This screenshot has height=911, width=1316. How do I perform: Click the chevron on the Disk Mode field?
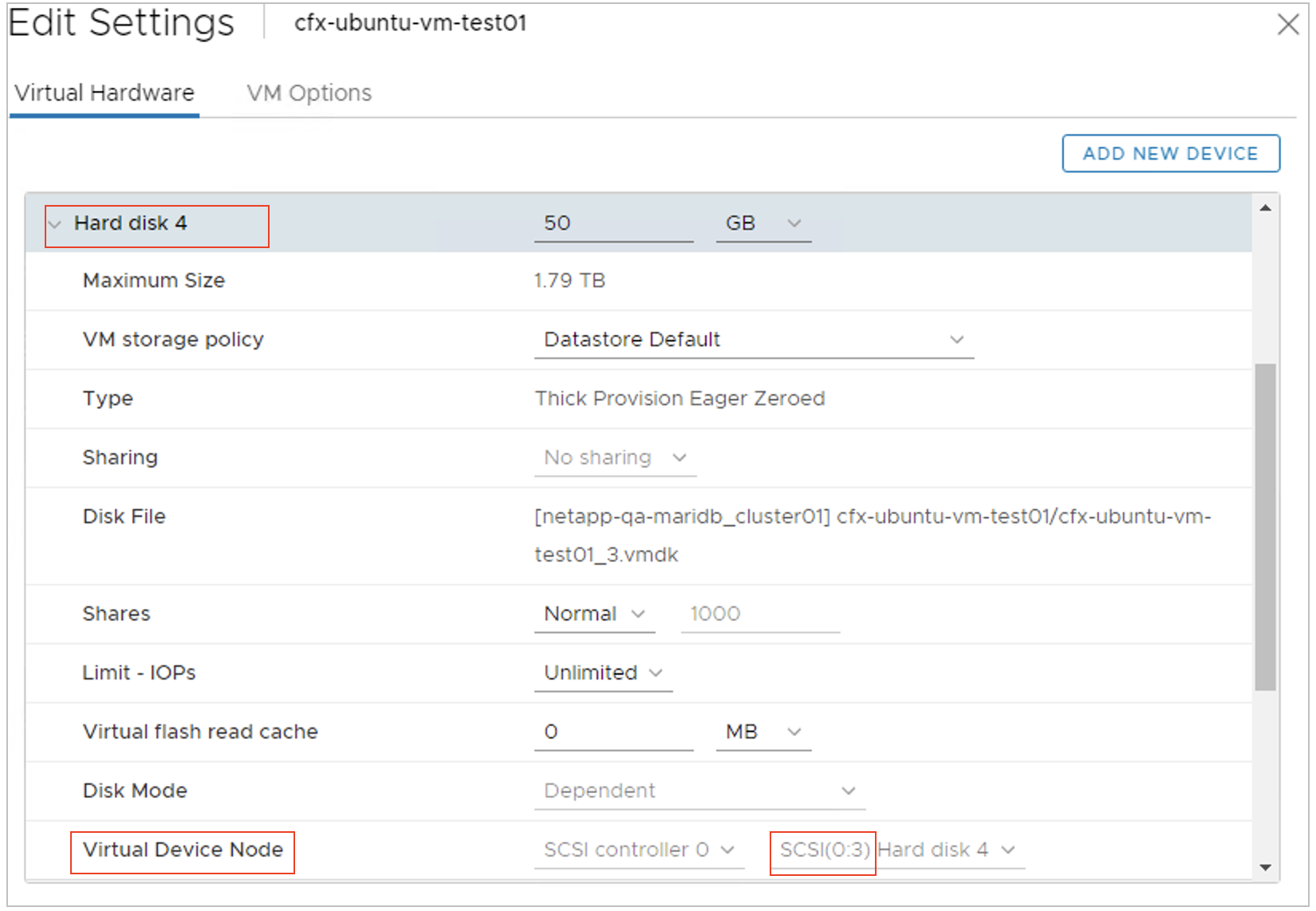848,791
